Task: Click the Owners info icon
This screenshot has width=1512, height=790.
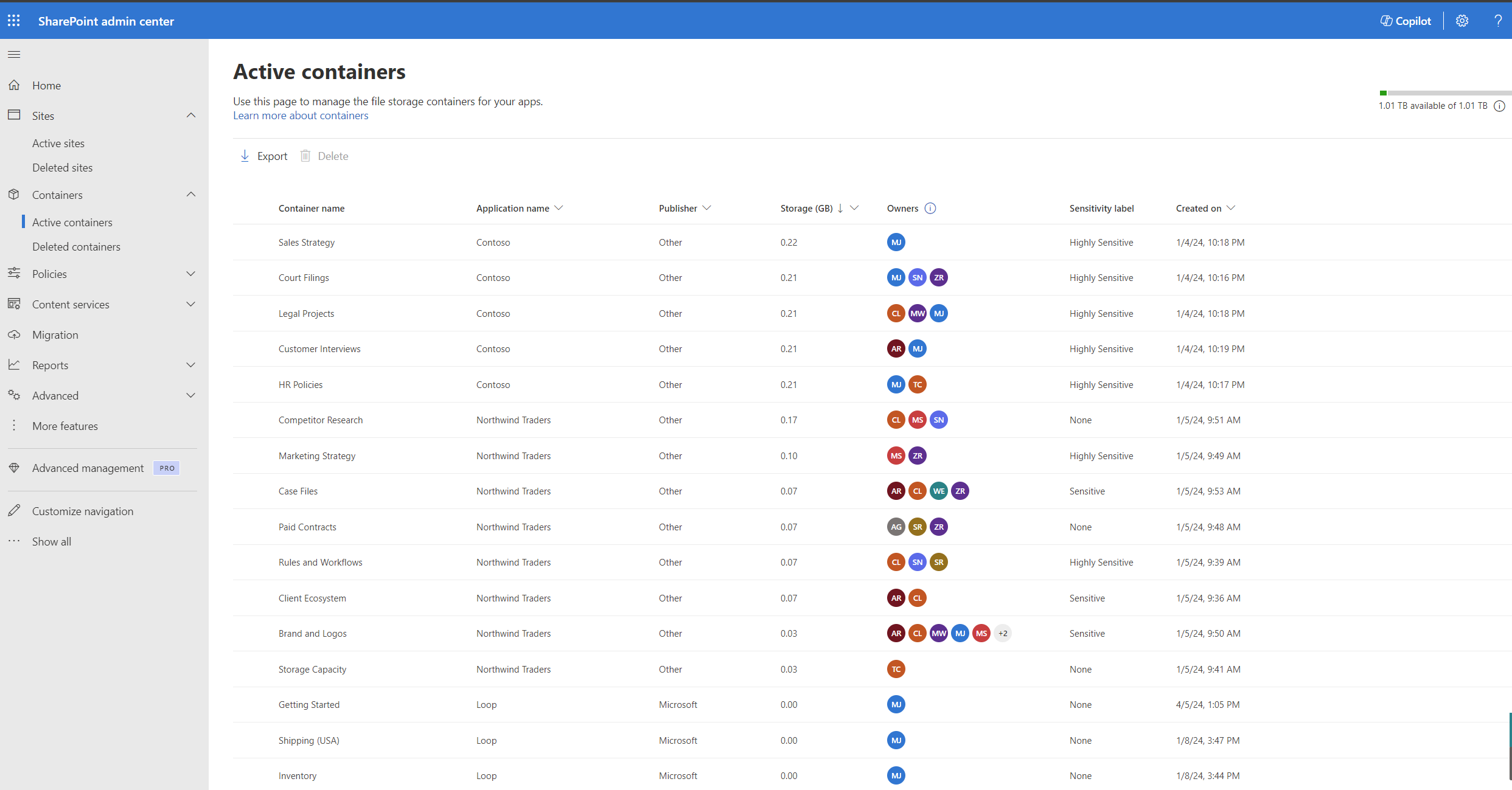Action: 929,208
